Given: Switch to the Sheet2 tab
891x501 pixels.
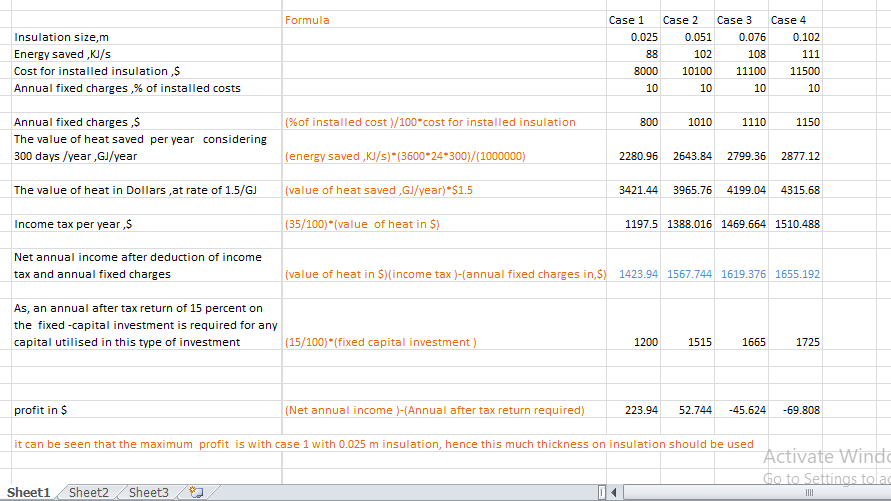Looking at the screenshot, I should point(89,492).
